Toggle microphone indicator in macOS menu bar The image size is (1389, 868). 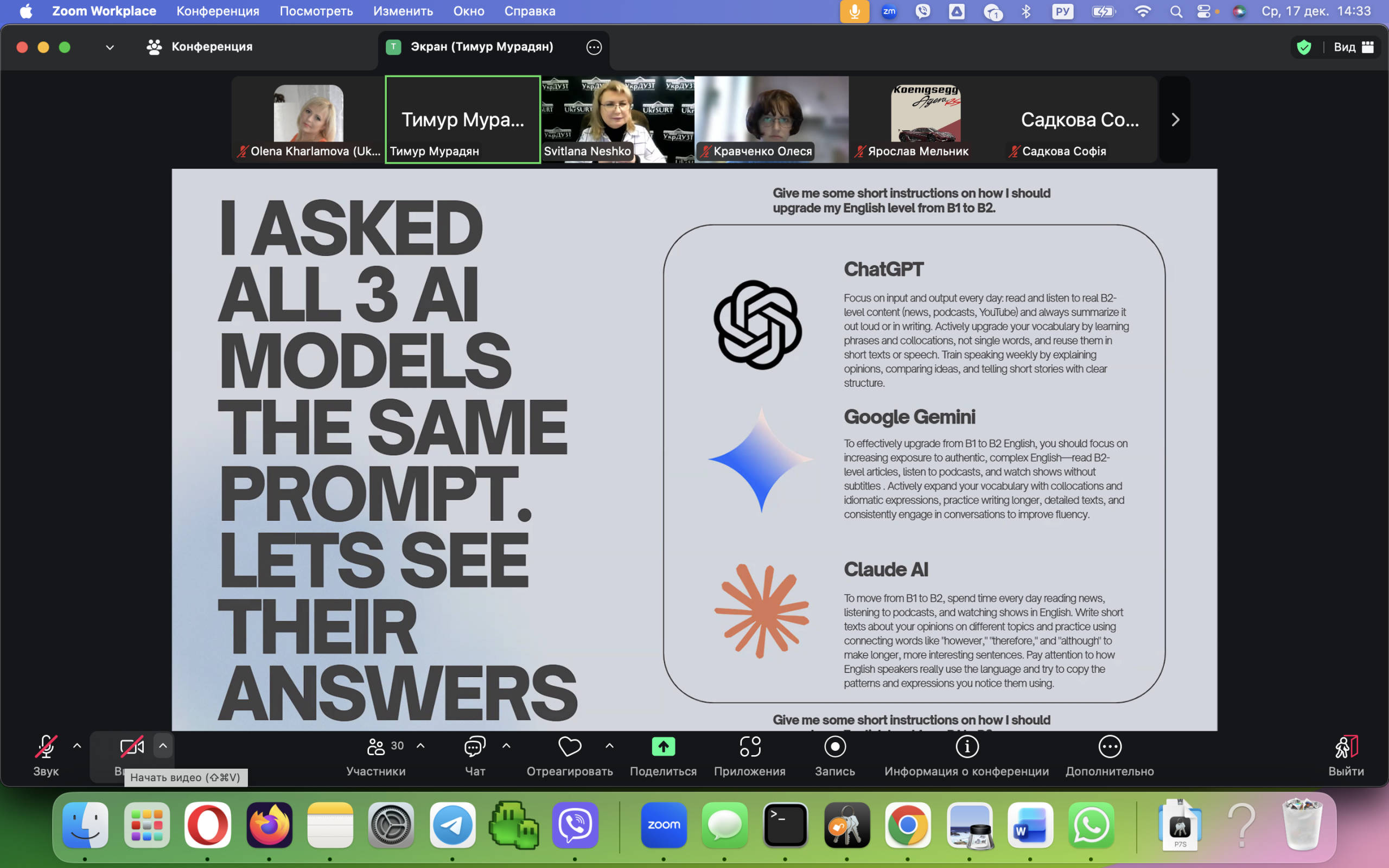click(x=854, y=11)
